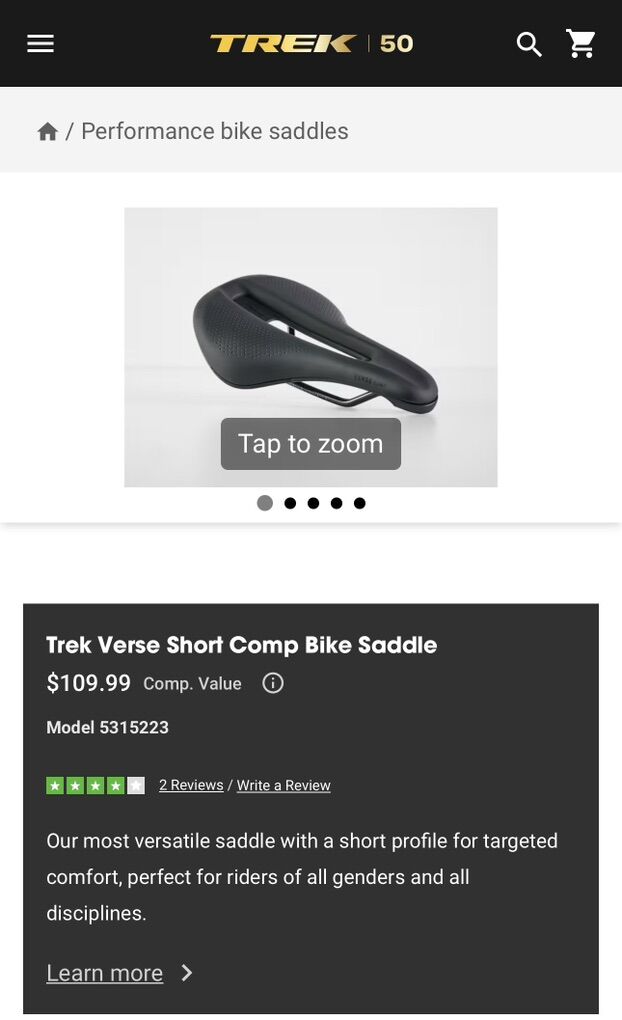Open the 2 Reviews link

[191, 785]
